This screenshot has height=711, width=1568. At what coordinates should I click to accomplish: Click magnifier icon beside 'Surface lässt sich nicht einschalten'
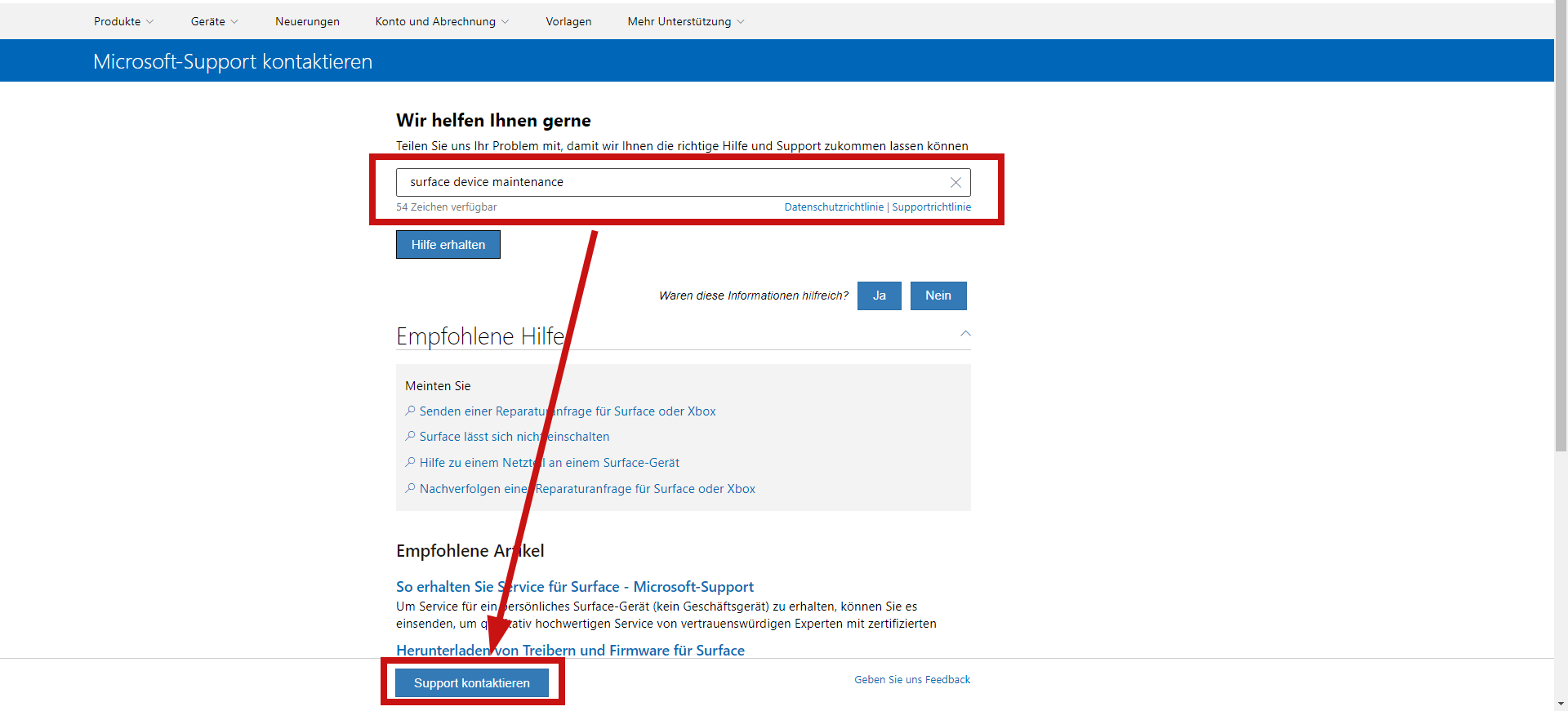coord(410,436)
